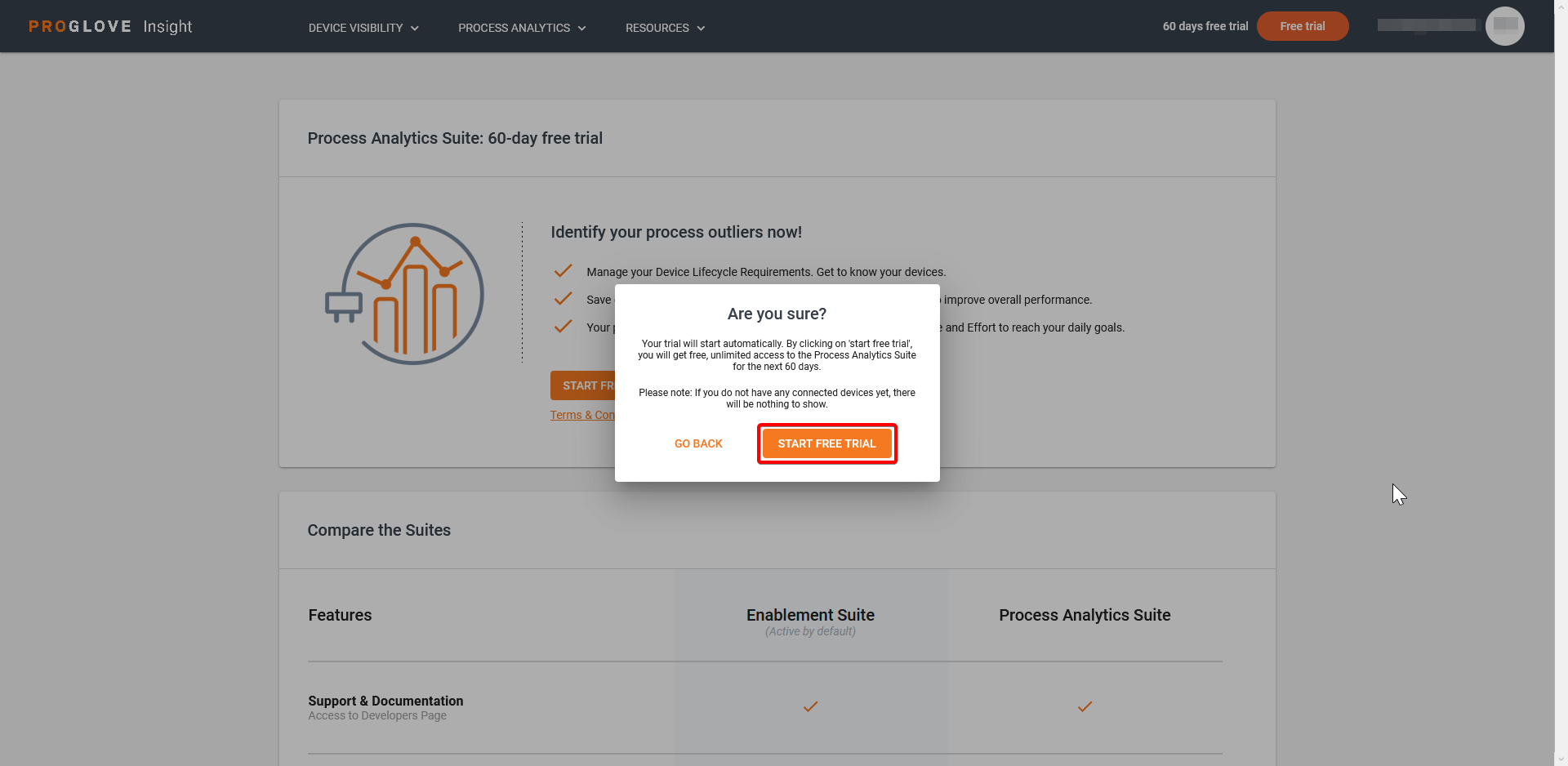Viewport: 1568px width, 766px height.
Task: Click the ProGlove Insight logo
Action: point(110,26)
